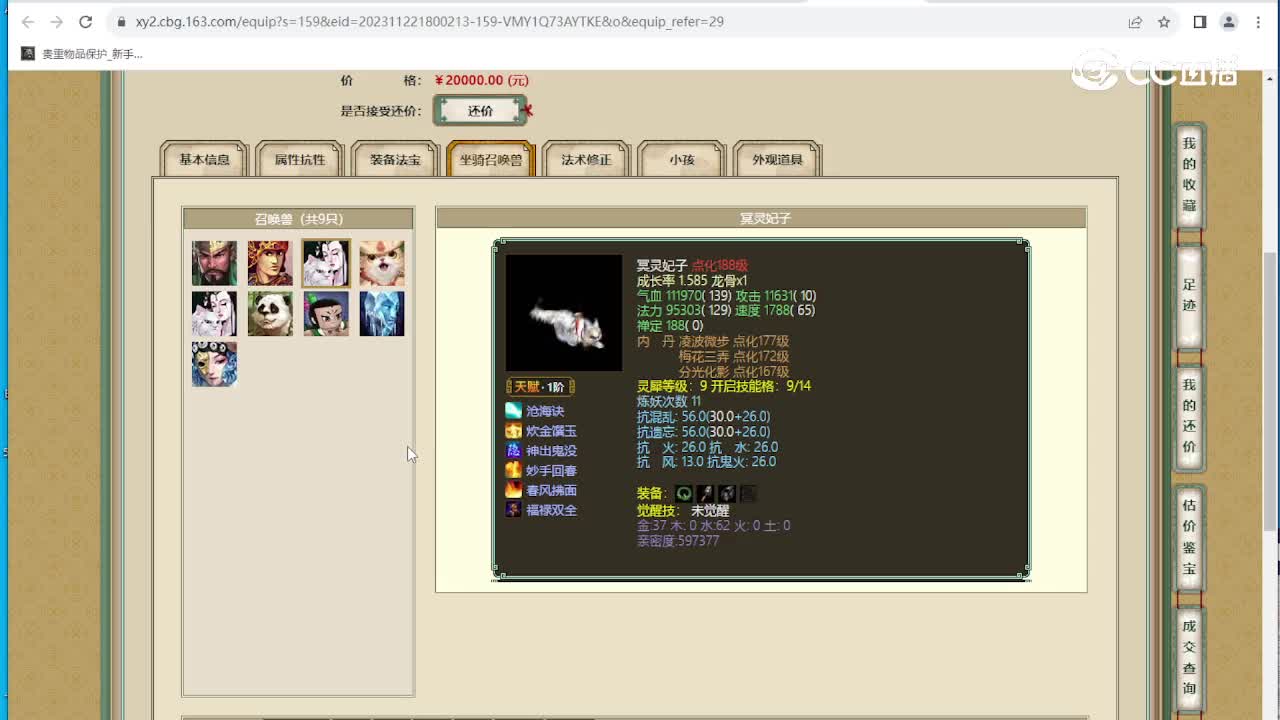The width and height of the screenshot is (1280, 720).
Task: Select the blue ice figure pet portrait
Action: click(x=382, y=314)
